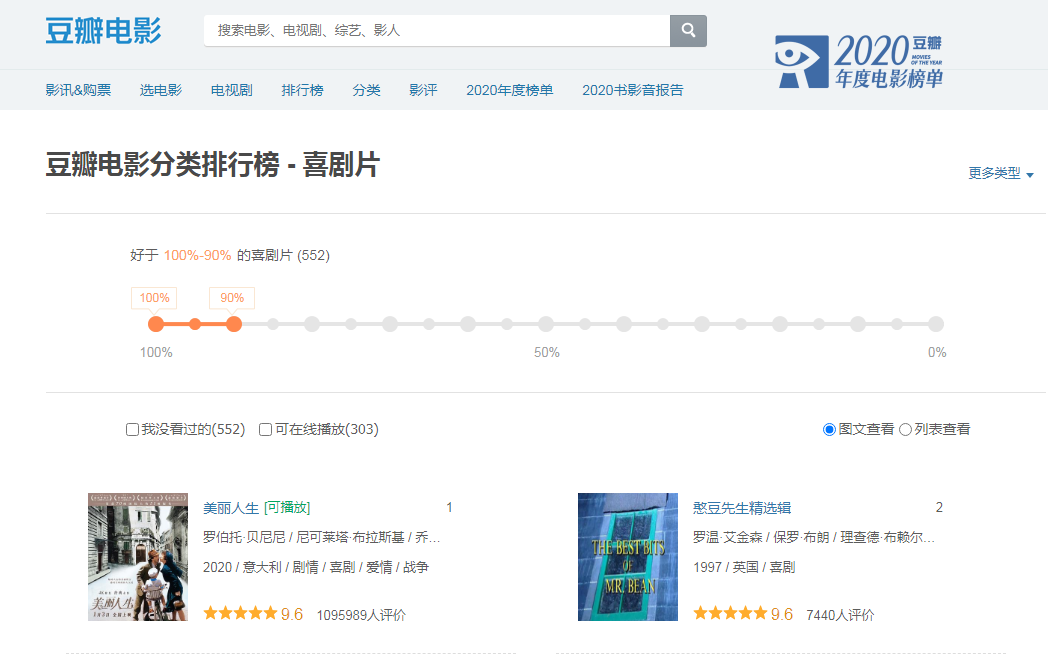Check the 可在线播放(303) checkbox
This screenshot has width=1048, height=668.
pyautogui.click(x=265, y=429)
